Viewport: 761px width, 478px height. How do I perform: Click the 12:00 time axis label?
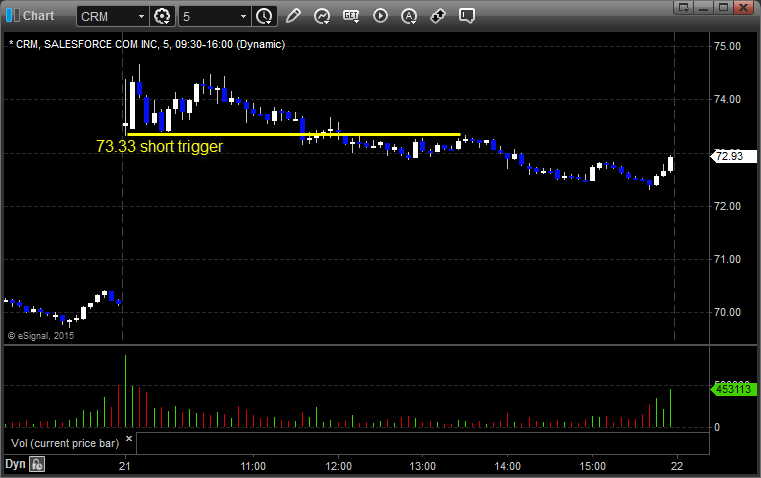(x=338, y=466)
